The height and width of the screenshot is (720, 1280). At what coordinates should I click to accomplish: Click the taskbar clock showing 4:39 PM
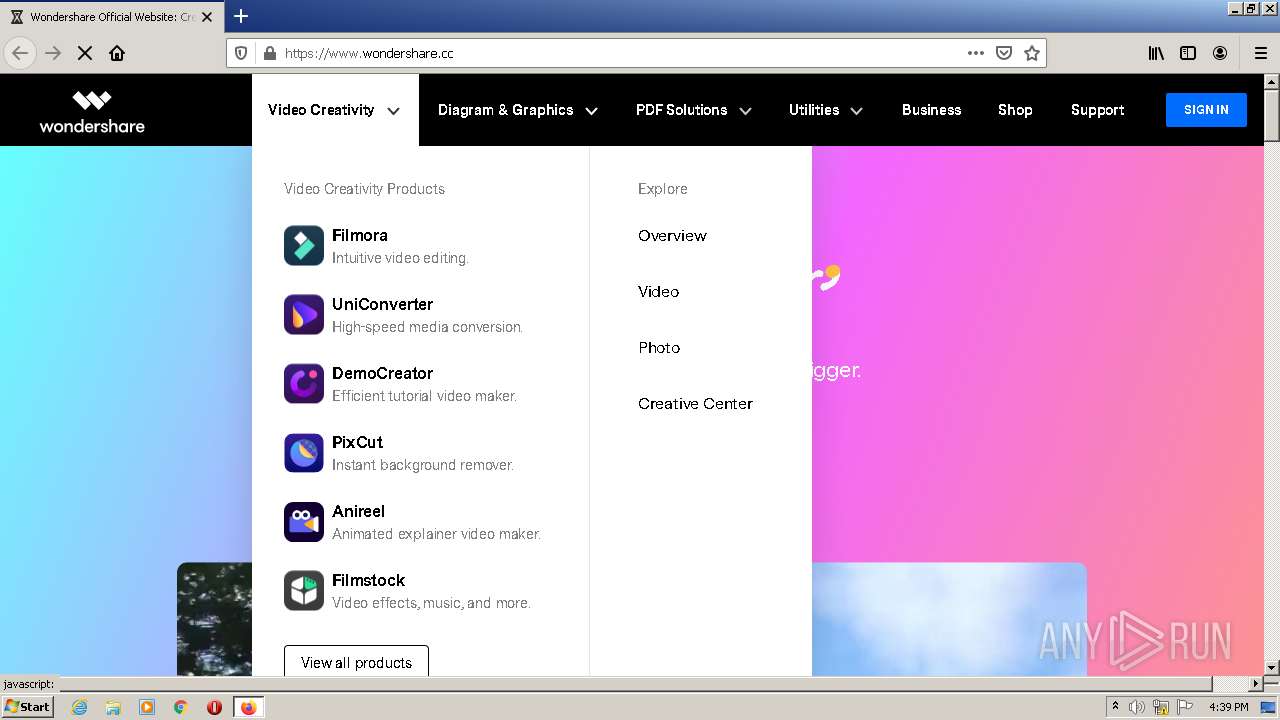coord(1228,707)
